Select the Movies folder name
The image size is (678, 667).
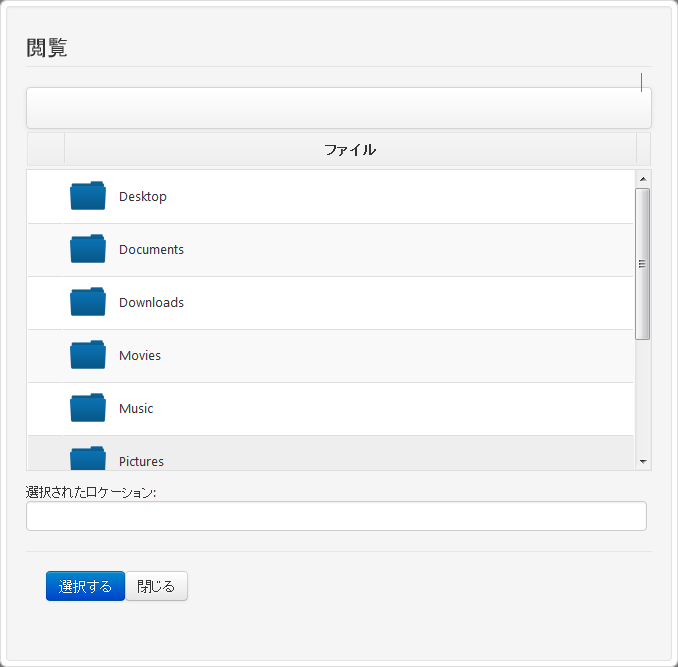coord(140,355)
